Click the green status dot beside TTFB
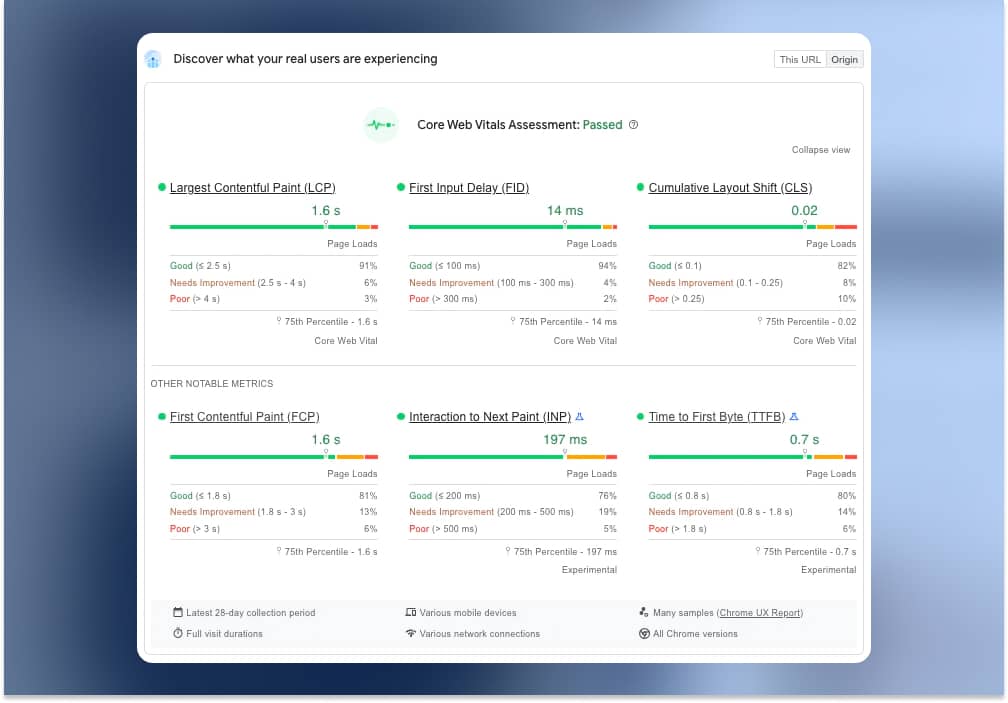1008x703 pixels. (640, 416)
